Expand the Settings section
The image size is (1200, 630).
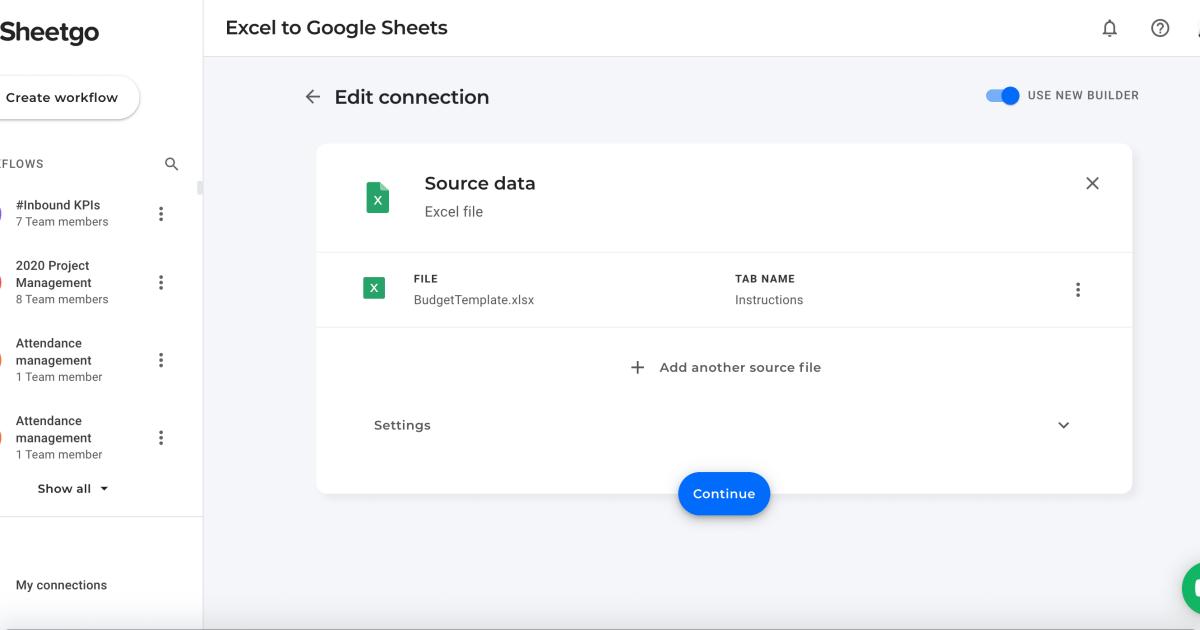(x=1063, y=424)
